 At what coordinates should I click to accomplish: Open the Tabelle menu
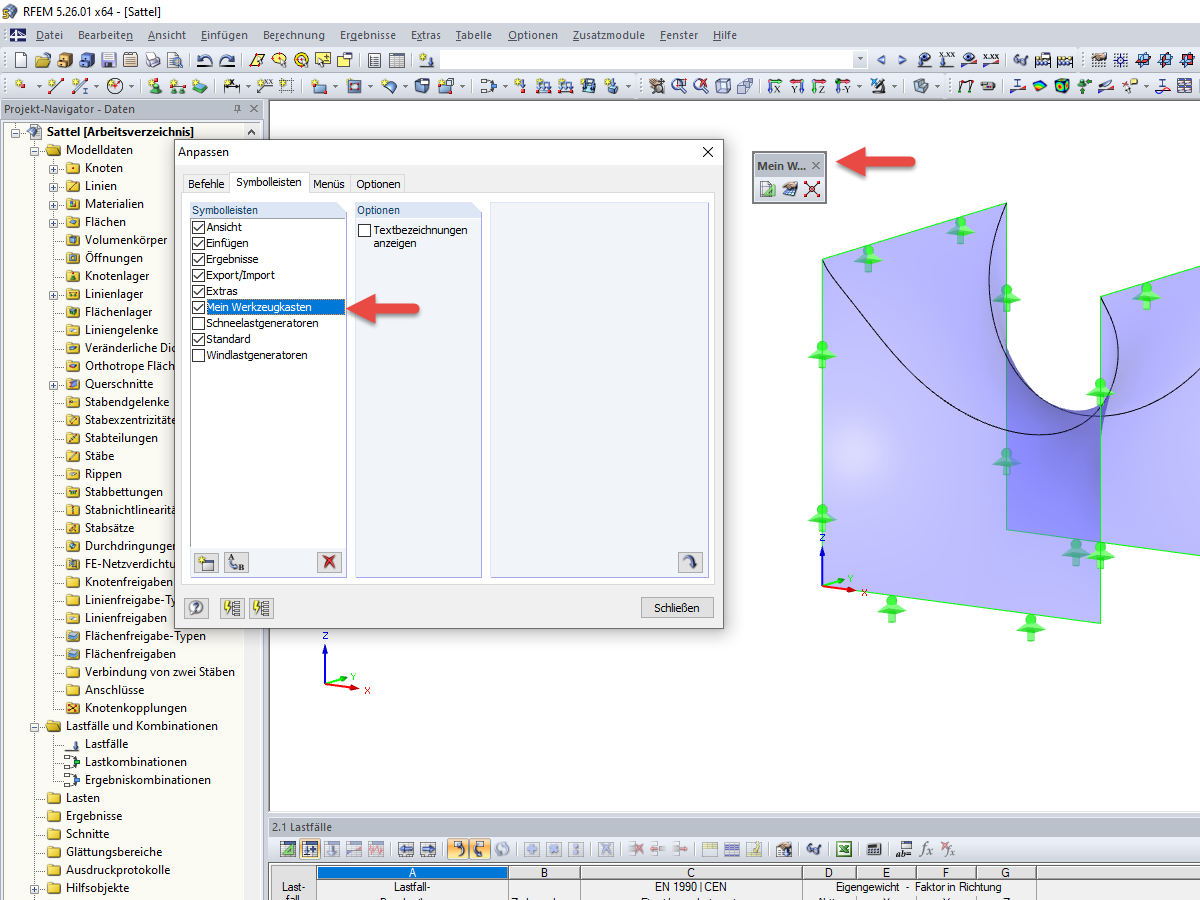[x=473, y=35]
